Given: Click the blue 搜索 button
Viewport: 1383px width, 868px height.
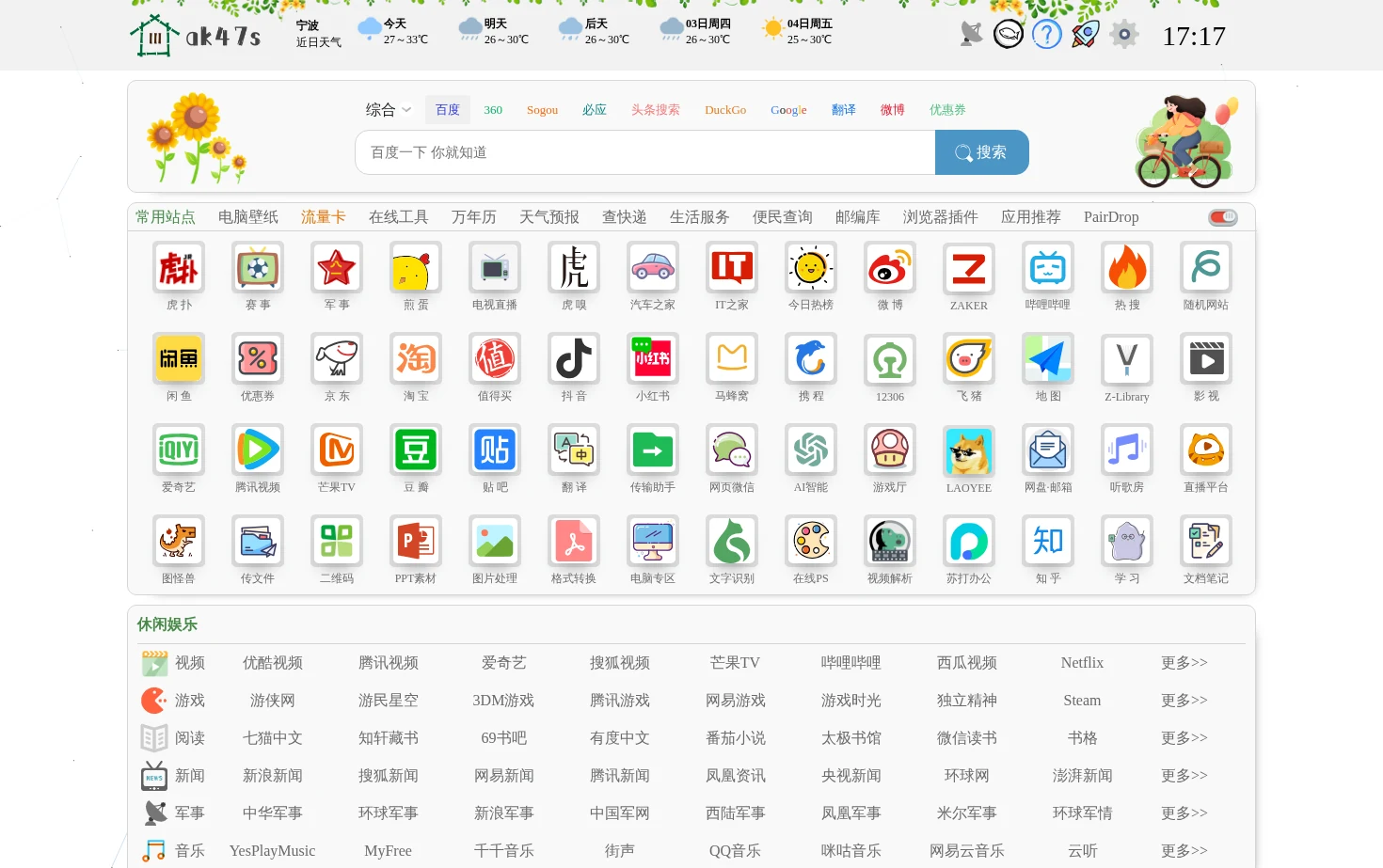Looking at the screenshot, I should tap(981, 152).
